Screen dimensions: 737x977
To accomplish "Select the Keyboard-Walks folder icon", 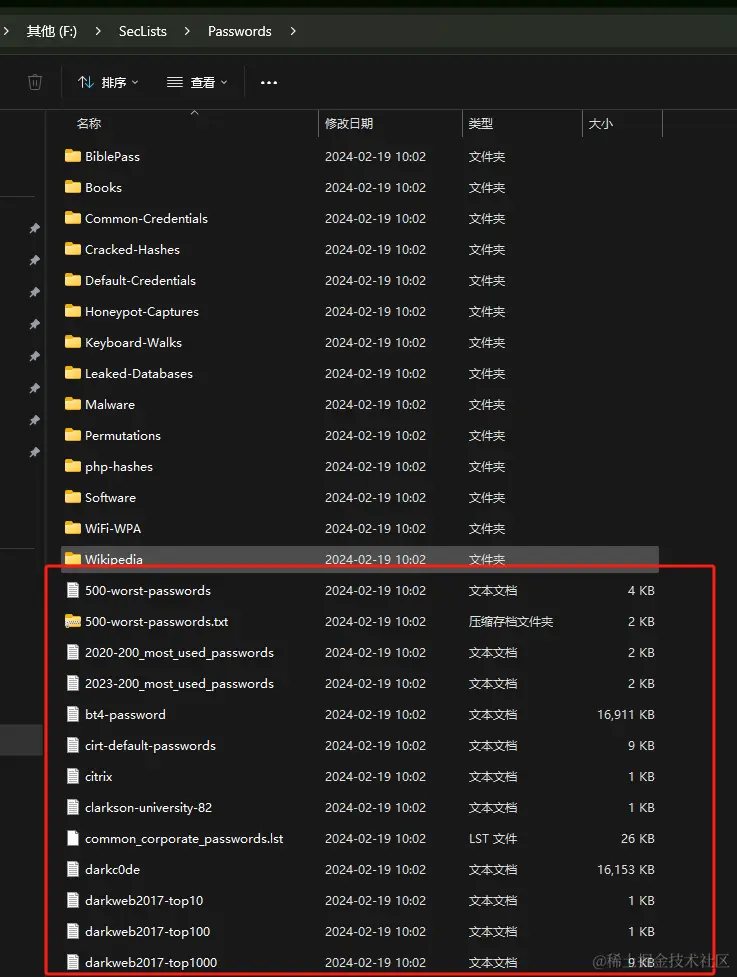I will click(x=73, y=342).
